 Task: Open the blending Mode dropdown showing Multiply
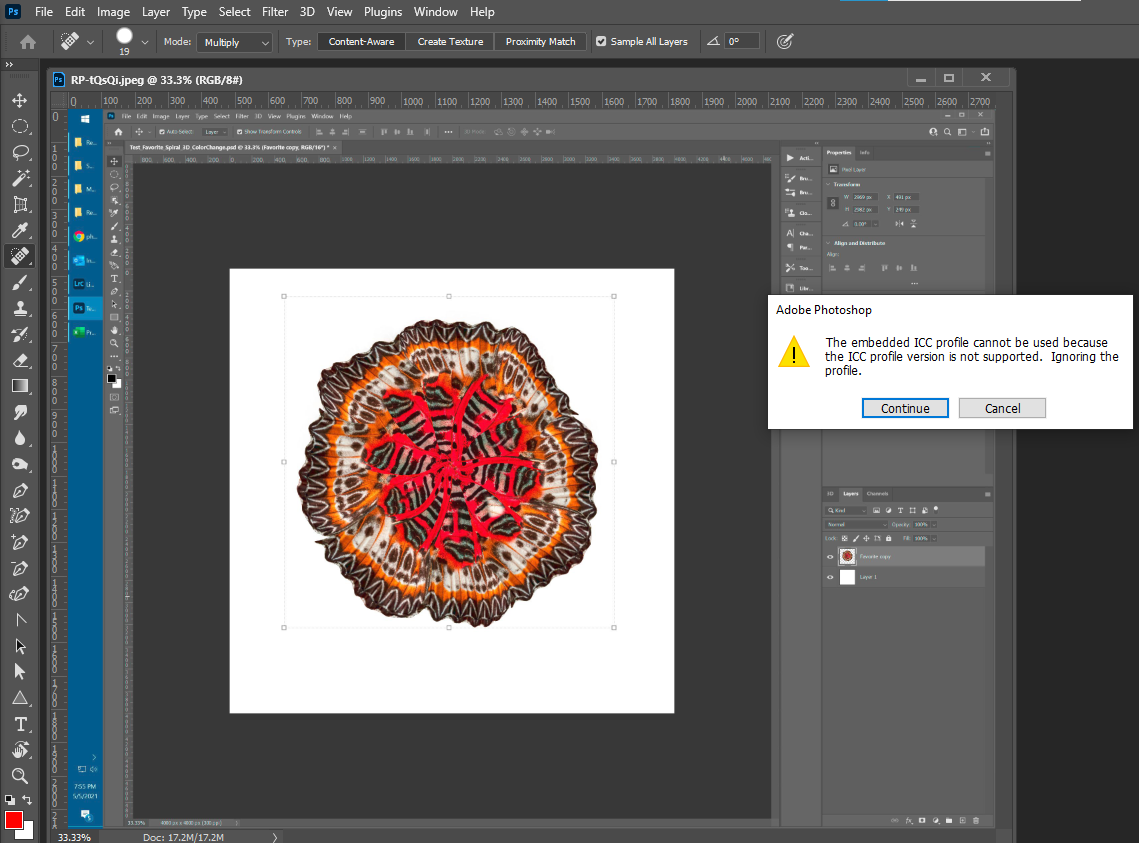coord(235,42)
